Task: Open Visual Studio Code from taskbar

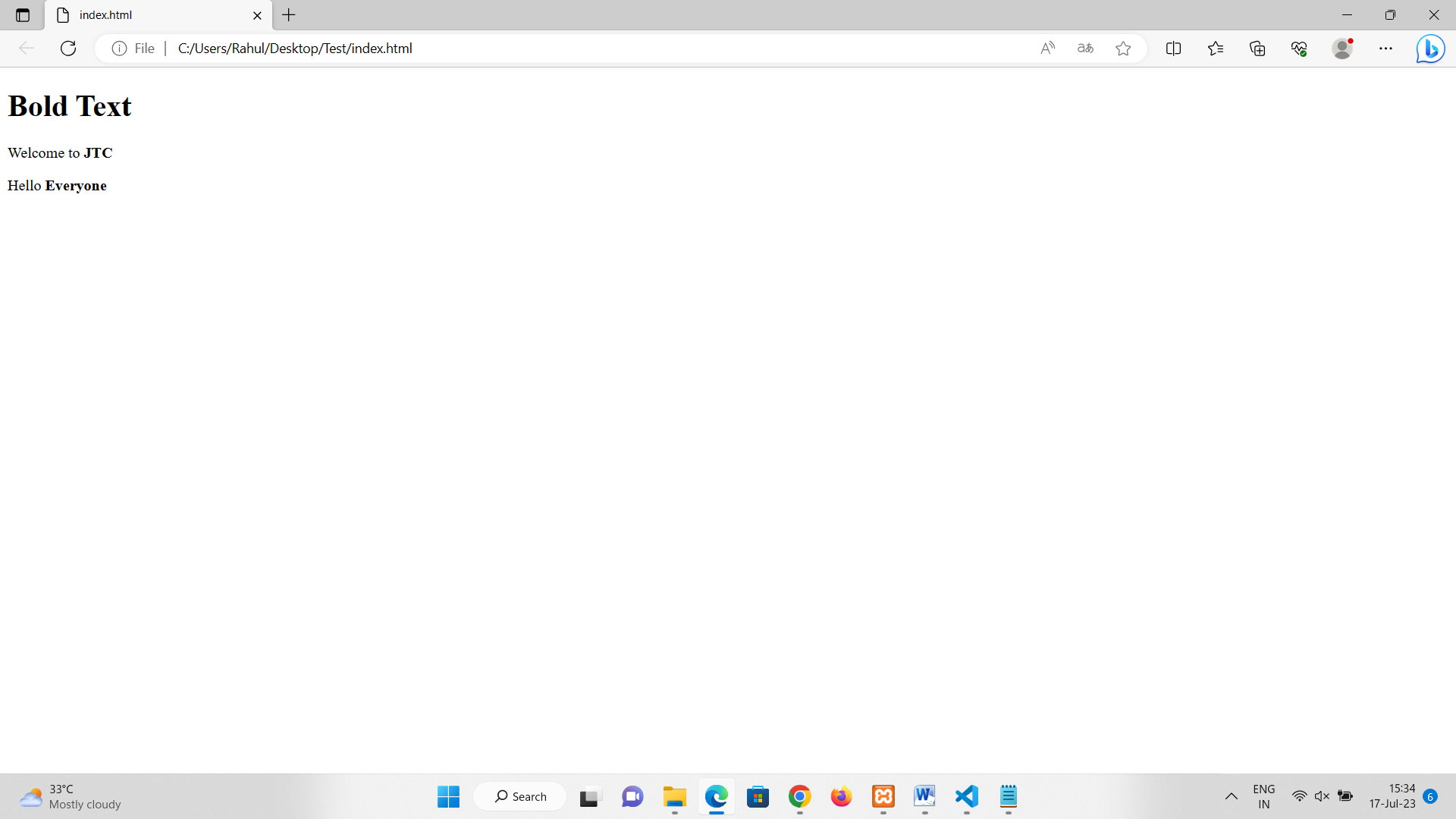Action: click(x=966, y=796)
